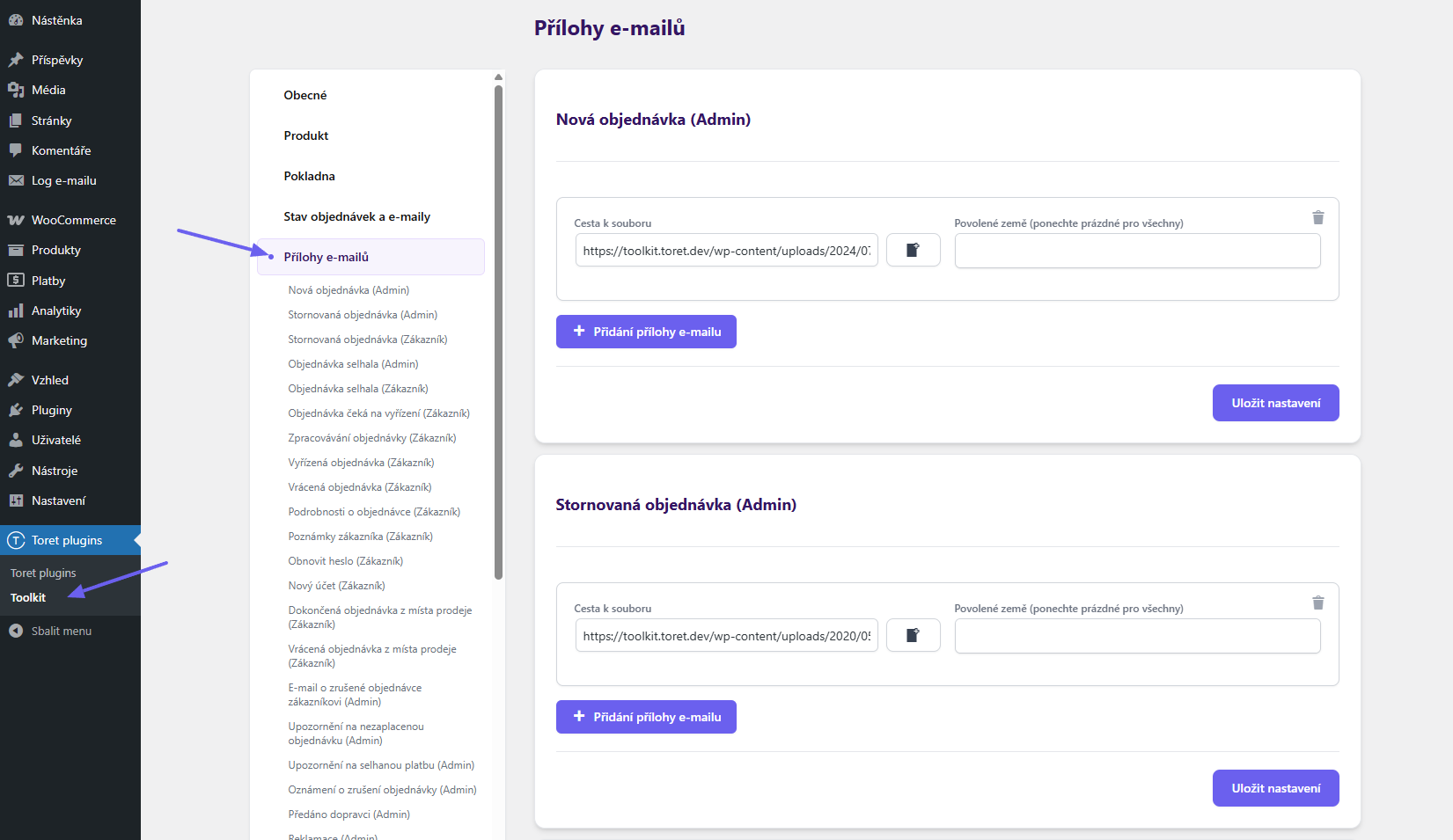Open Toolkit under Toret plugins

(x=27, y=597)
